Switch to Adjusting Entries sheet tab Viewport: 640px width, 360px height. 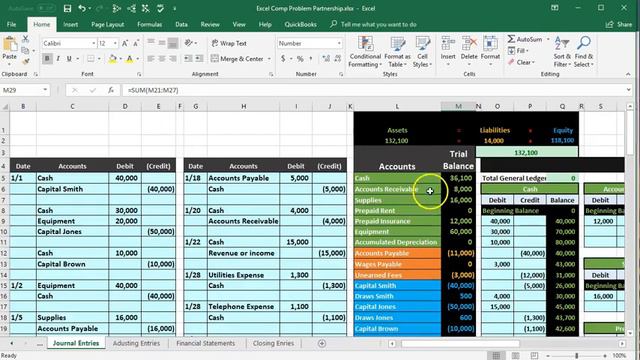pyautogui.click(x=136, y=343)
